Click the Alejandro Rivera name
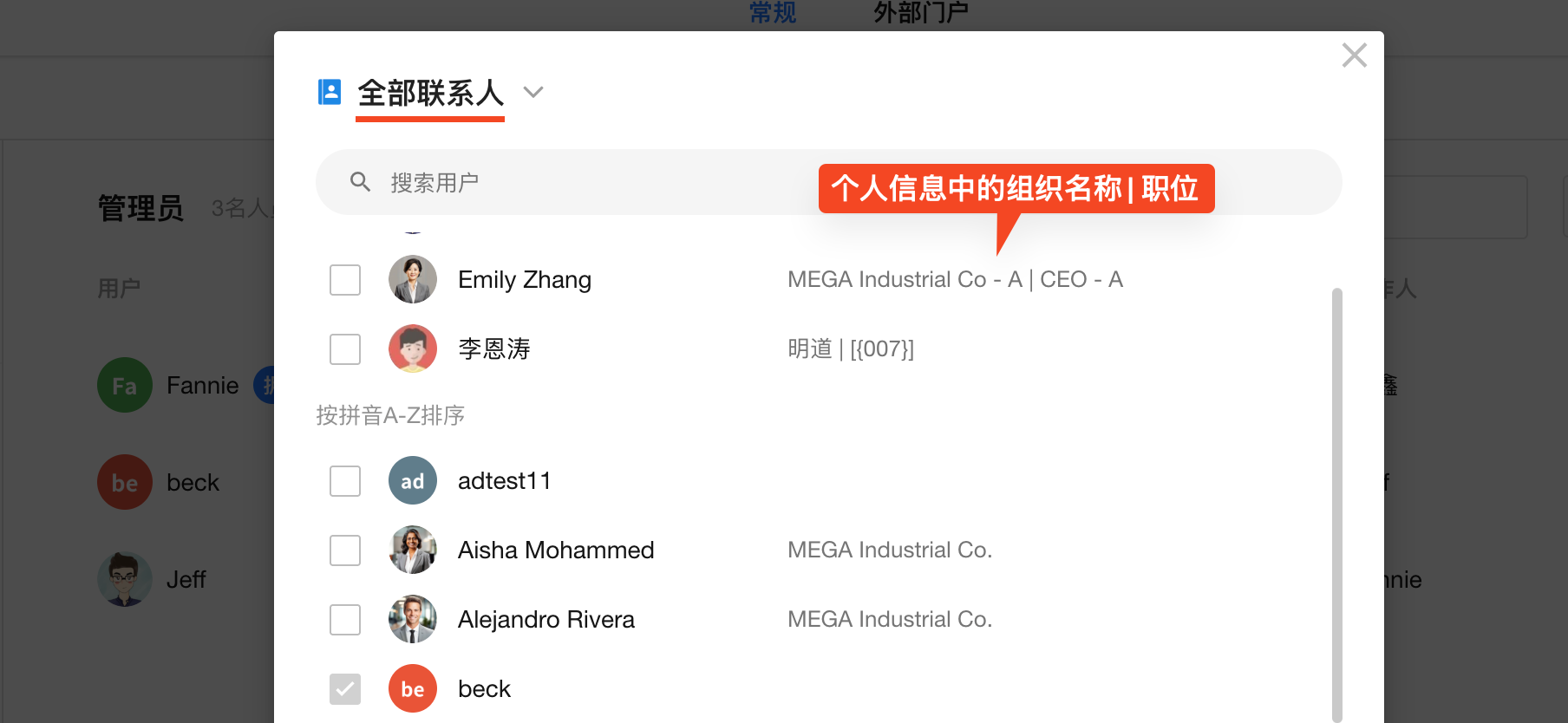 [546, 619]
